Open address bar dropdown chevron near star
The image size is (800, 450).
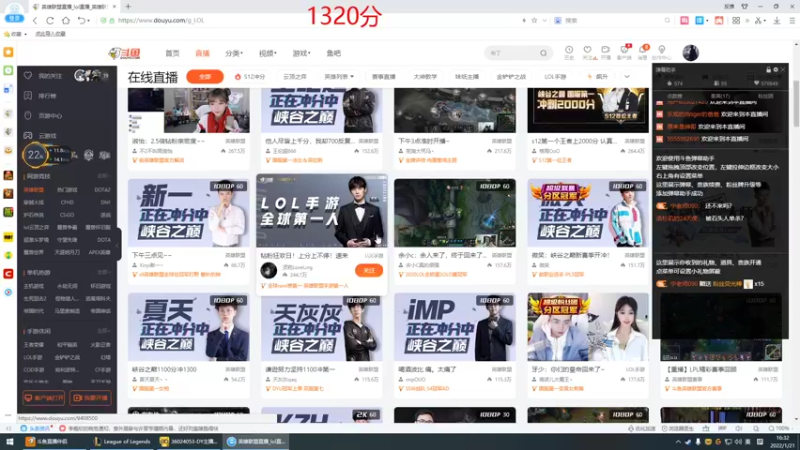(x=544, y=20)
